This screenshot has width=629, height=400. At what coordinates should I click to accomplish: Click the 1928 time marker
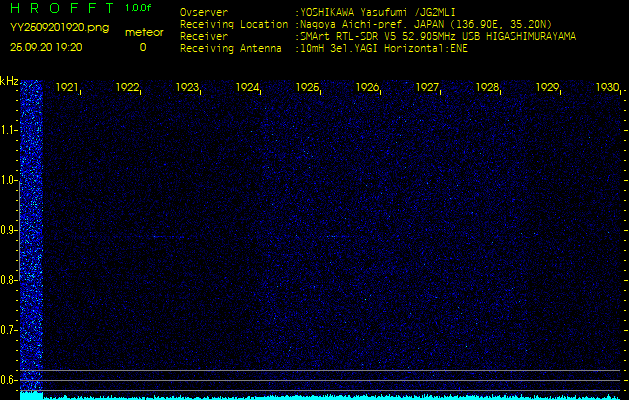tap(487, 87)
